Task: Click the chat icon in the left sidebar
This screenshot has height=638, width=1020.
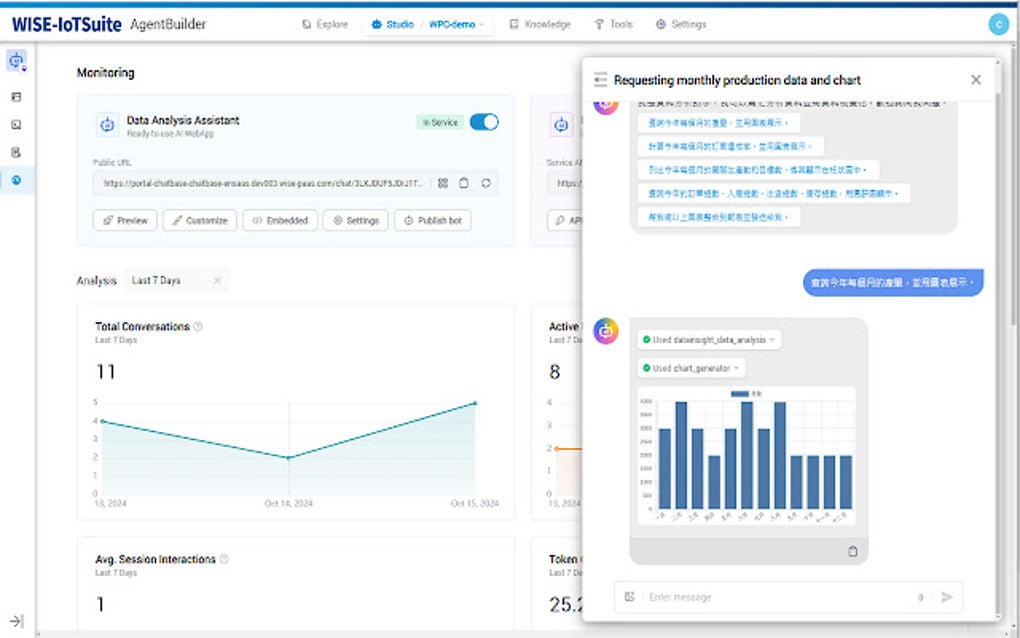Action: (15, 124)
